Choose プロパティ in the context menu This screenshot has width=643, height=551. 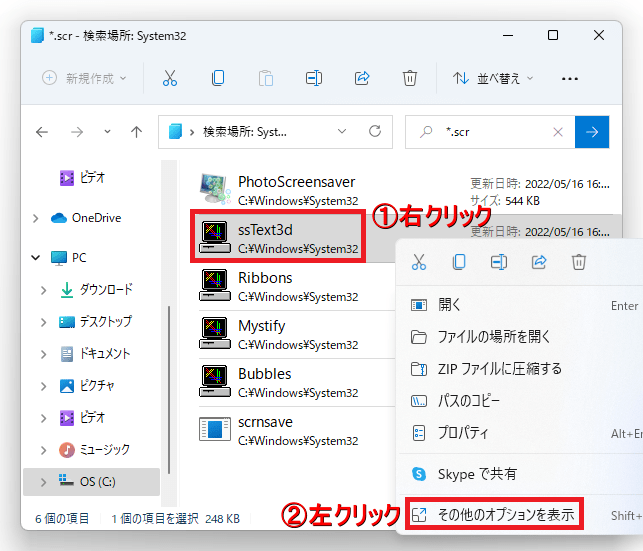coord(521,433)
